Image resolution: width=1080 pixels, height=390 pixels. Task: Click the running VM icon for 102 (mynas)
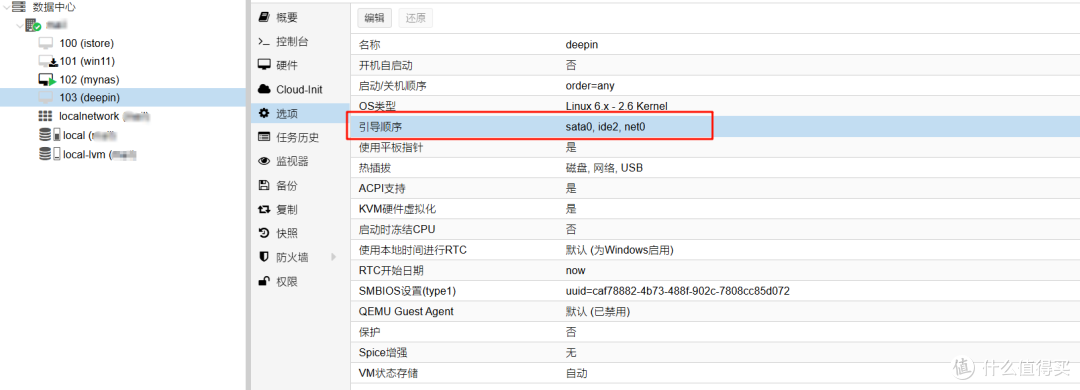[47, 79]
